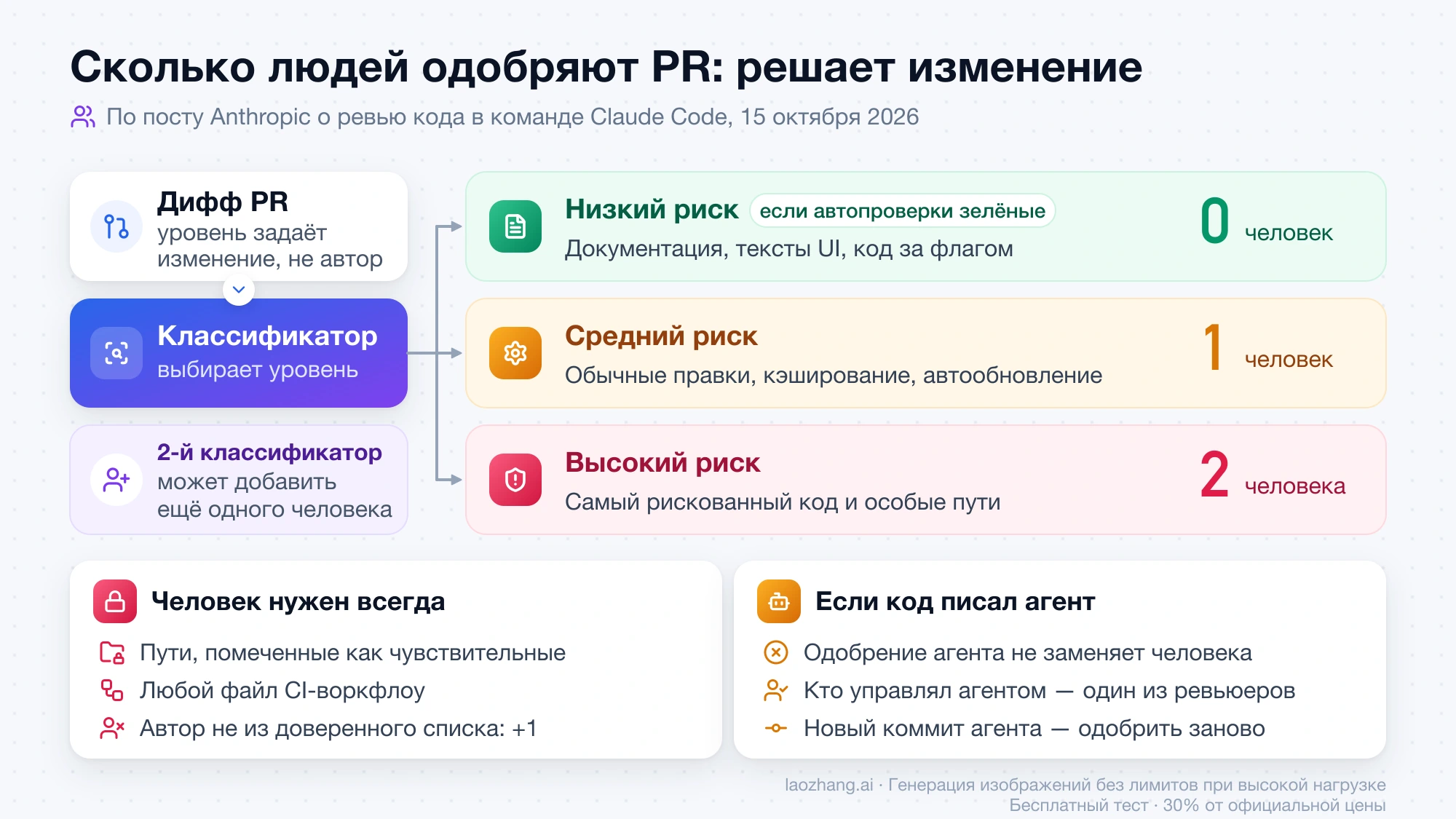Viewport: 1456px width, 819px height.
Task: Click 'Самый рискованный код и особые пути'
Action: 783,502
